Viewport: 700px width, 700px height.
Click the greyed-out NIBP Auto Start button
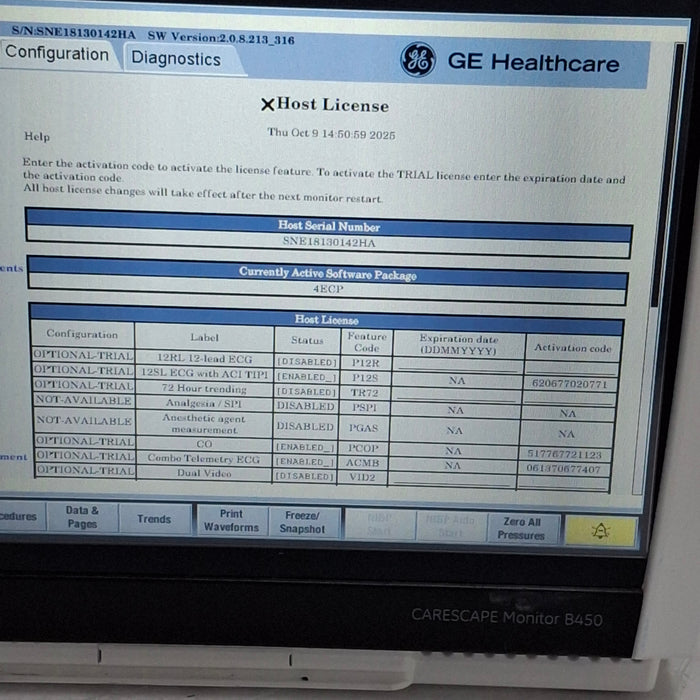(x=450, y=527)
